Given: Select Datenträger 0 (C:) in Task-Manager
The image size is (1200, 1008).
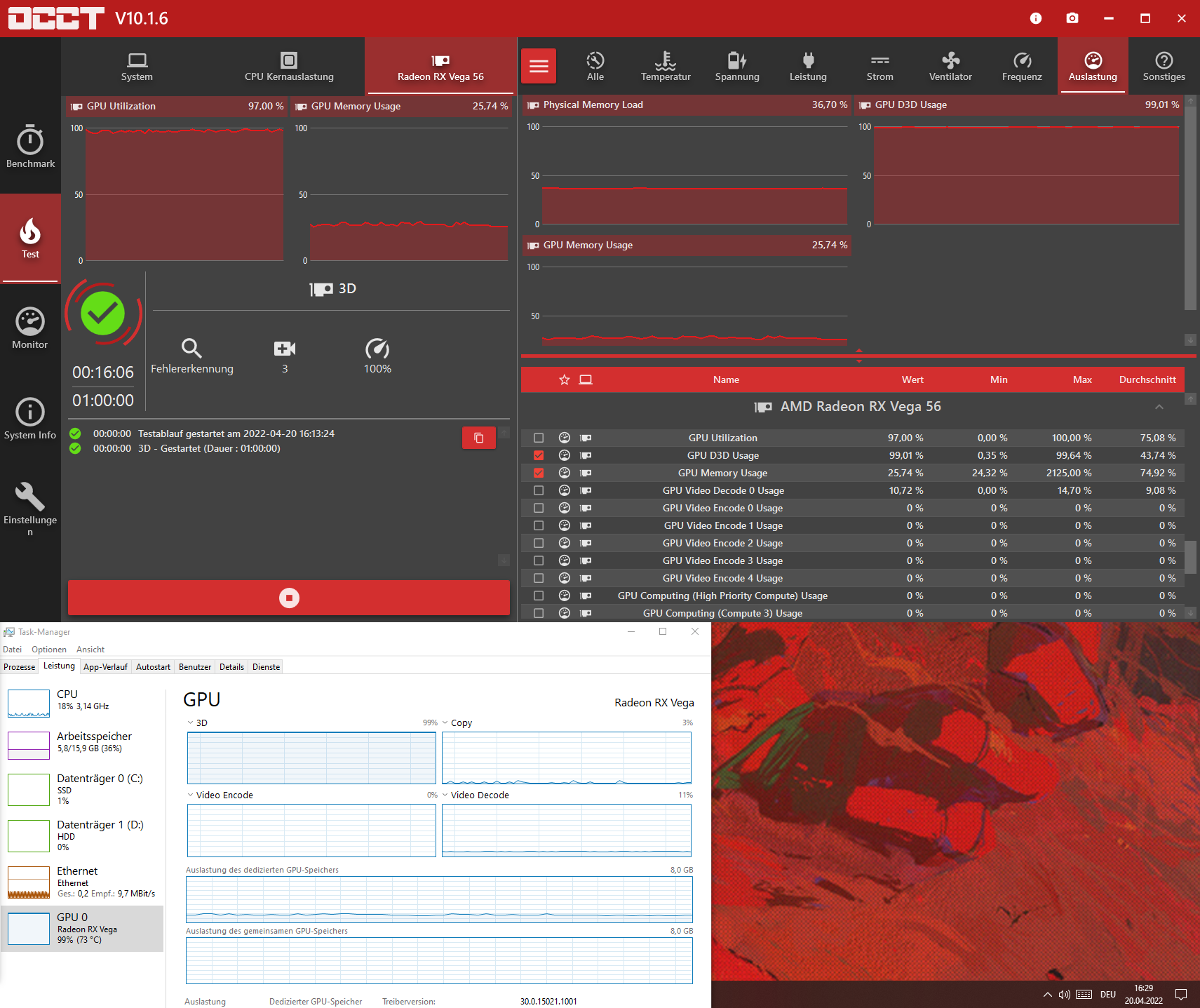Looking at the screenshot, I should coord(83,789).
